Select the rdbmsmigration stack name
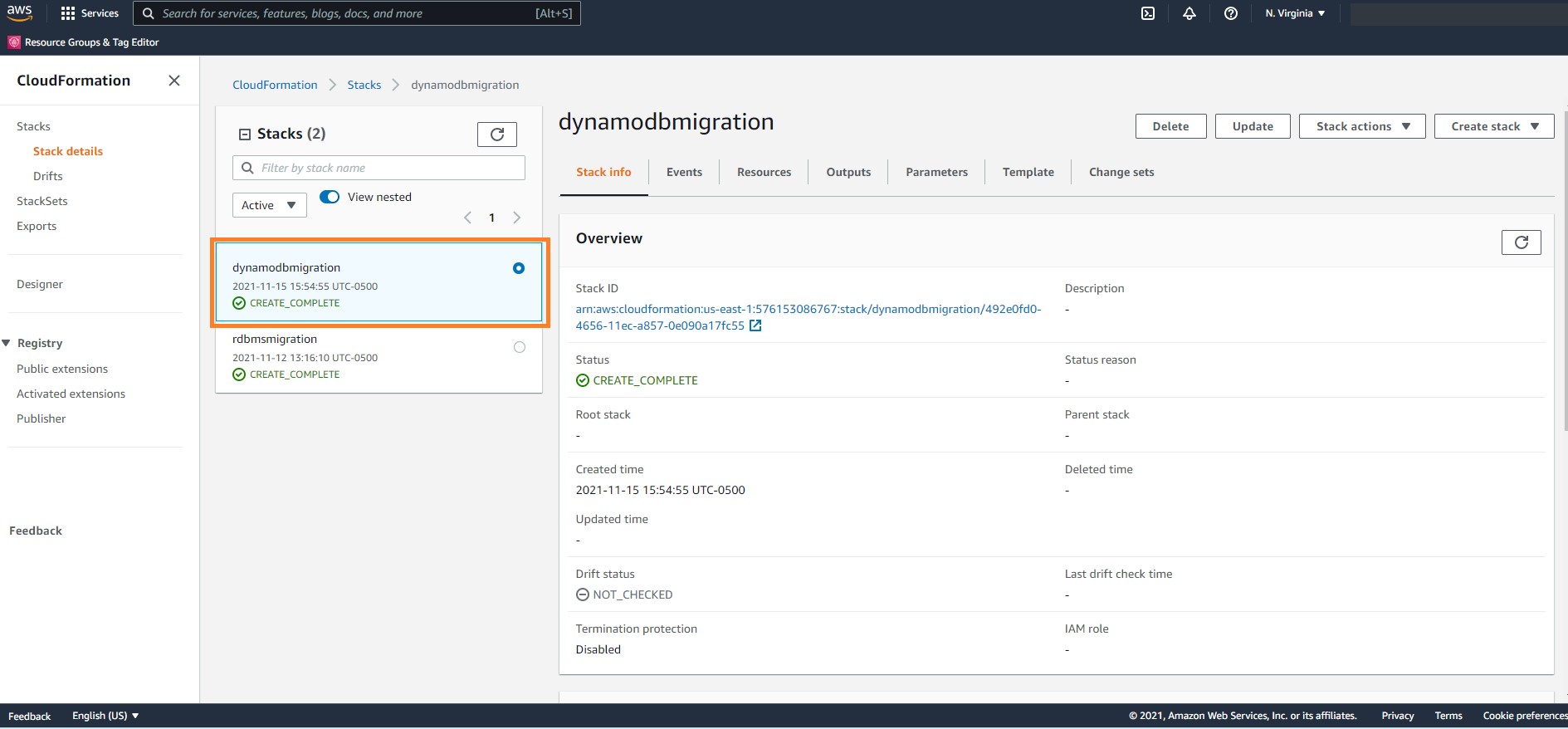 (x=275, y=339)
